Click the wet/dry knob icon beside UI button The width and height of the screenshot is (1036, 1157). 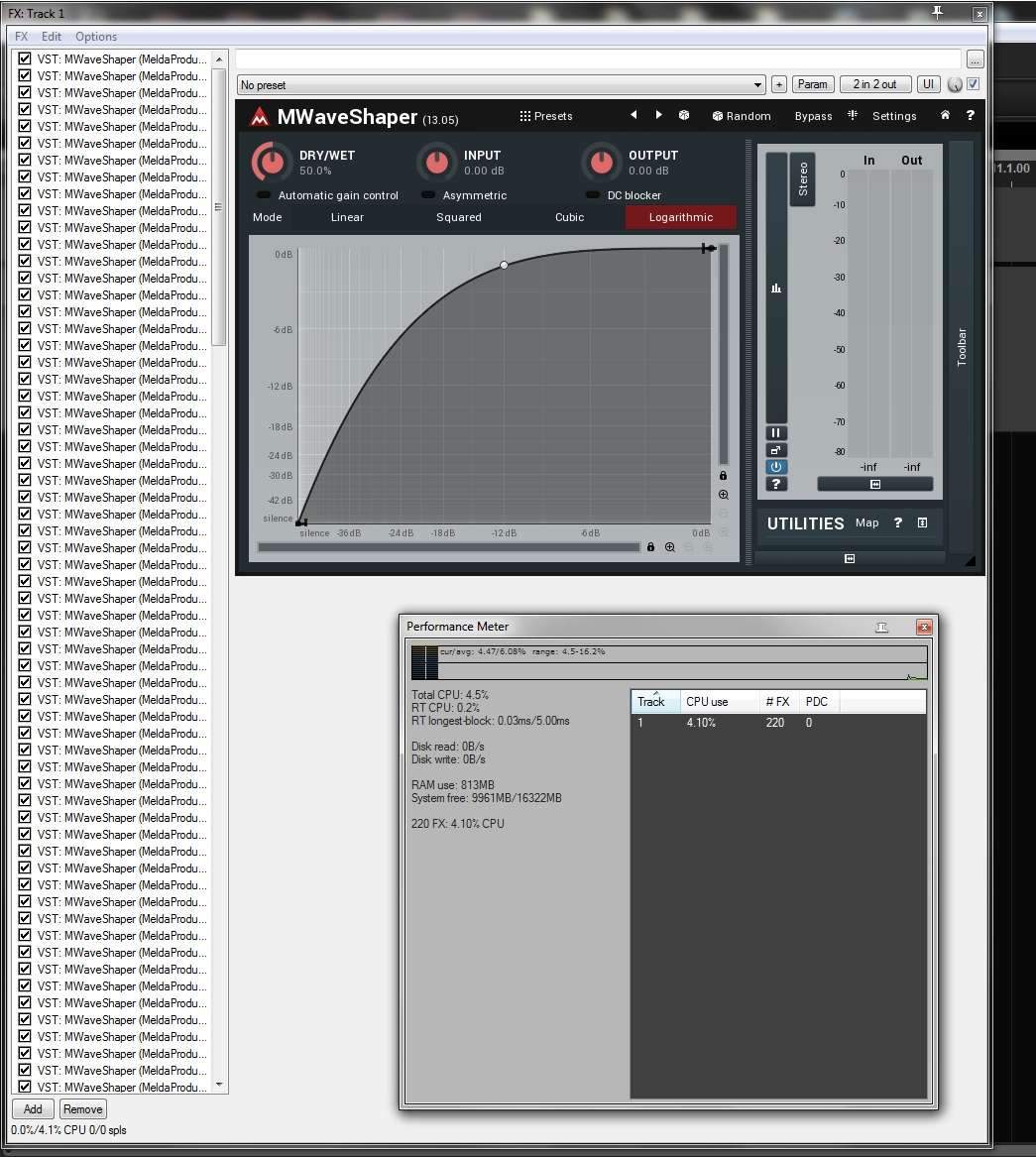[955, 85]
